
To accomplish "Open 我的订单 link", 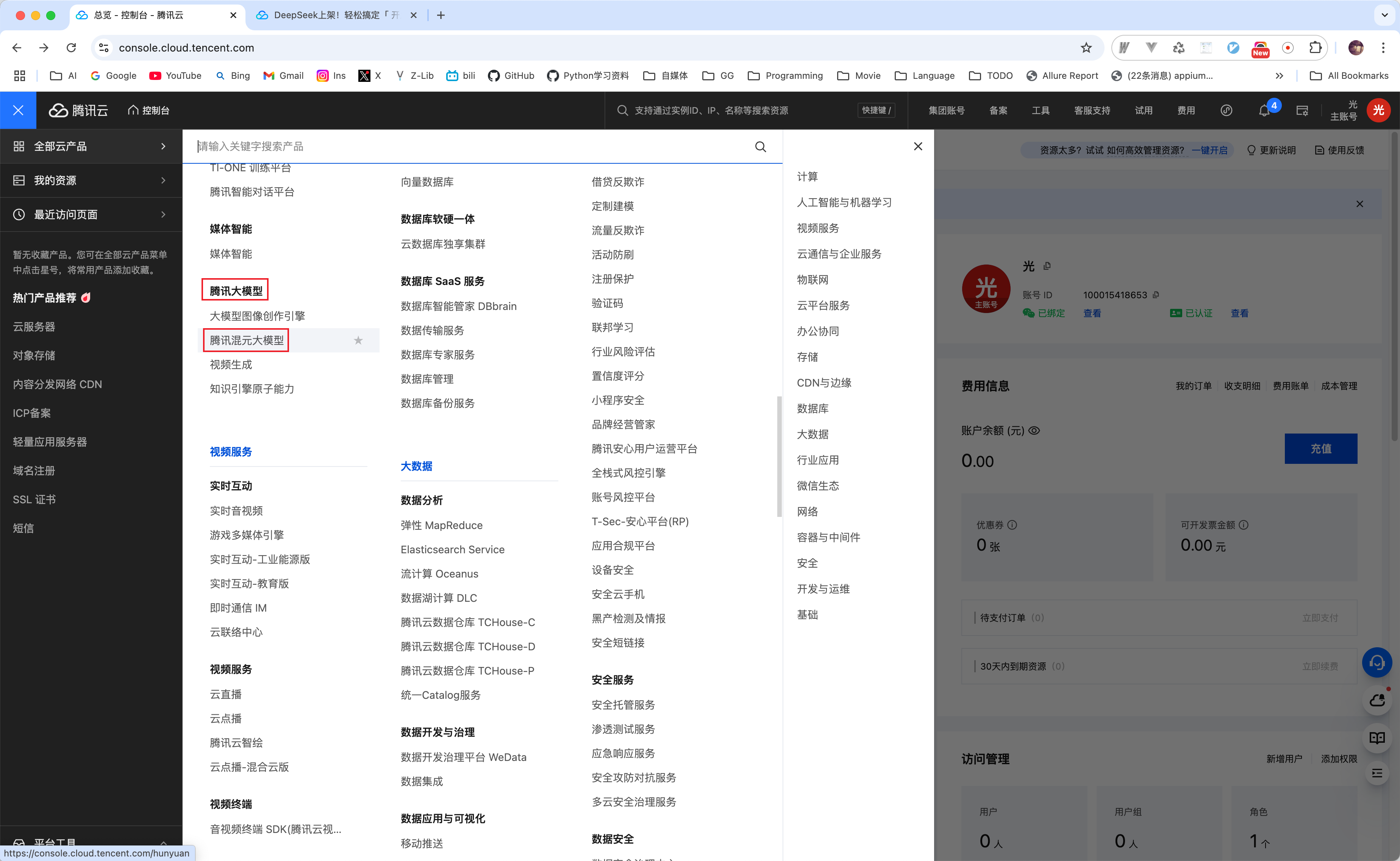I will tap(1194, 386).
